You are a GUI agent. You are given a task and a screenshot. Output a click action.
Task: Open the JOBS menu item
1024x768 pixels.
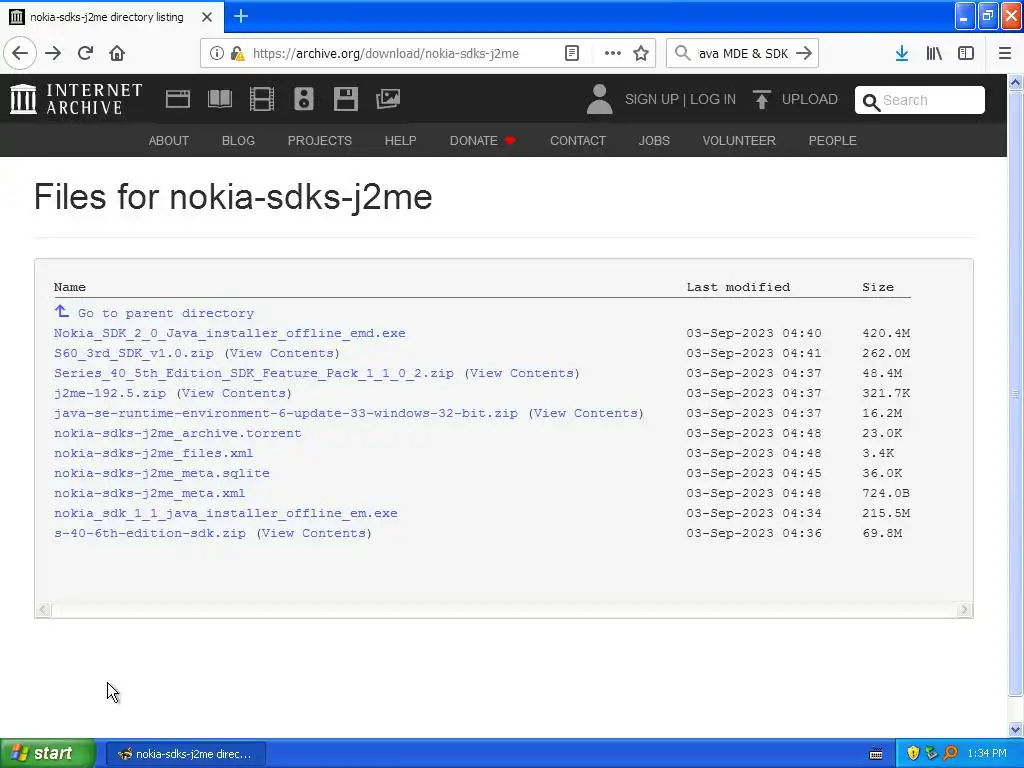tap(654, 140)
